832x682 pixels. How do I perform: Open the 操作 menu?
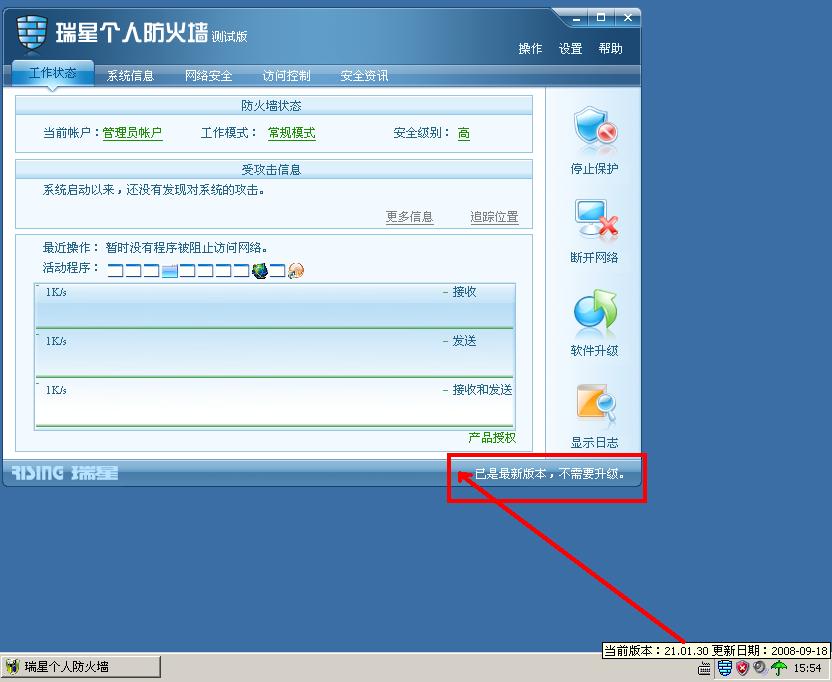click(530, 49)
